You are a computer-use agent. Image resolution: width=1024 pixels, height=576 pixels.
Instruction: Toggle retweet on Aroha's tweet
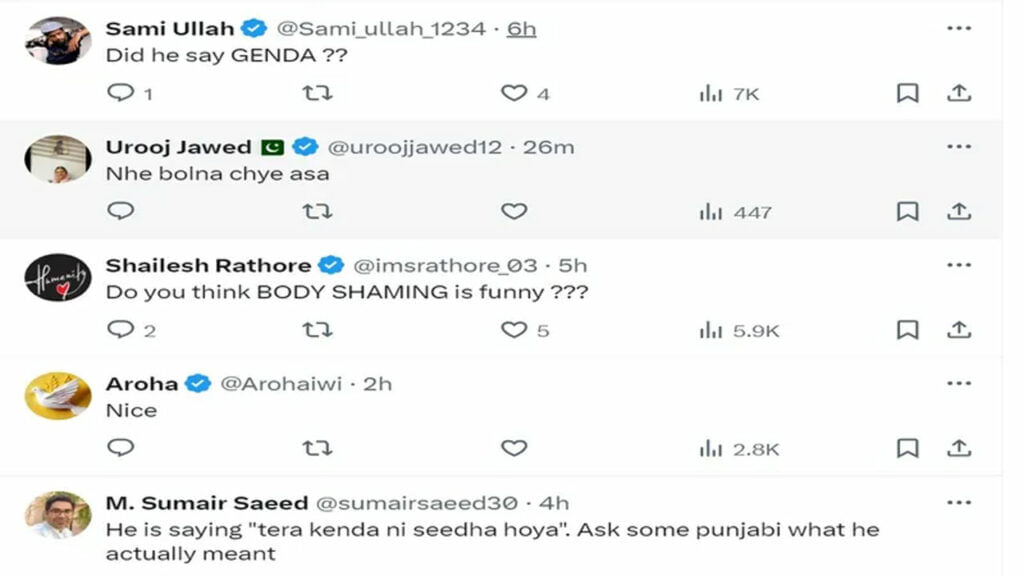[x=318, y=448]
